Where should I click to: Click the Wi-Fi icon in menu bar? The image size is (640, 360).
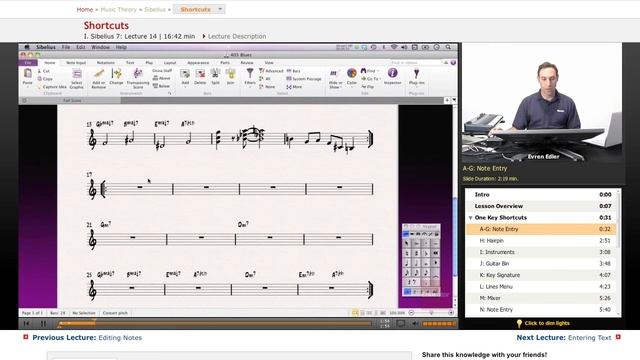click(394, 47)
